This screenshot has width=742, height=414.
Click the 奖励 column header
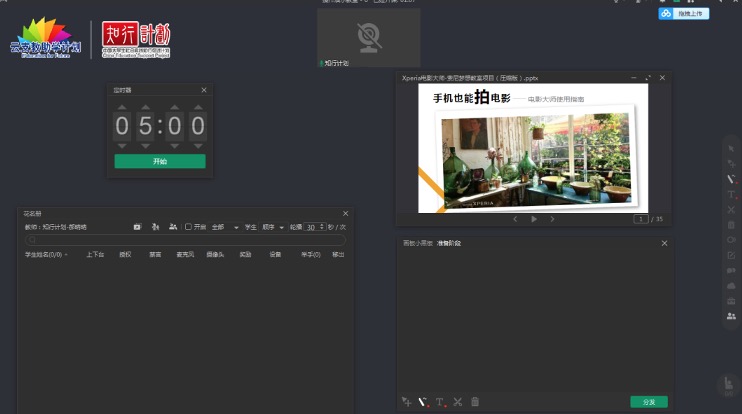[x=245, y=255]
